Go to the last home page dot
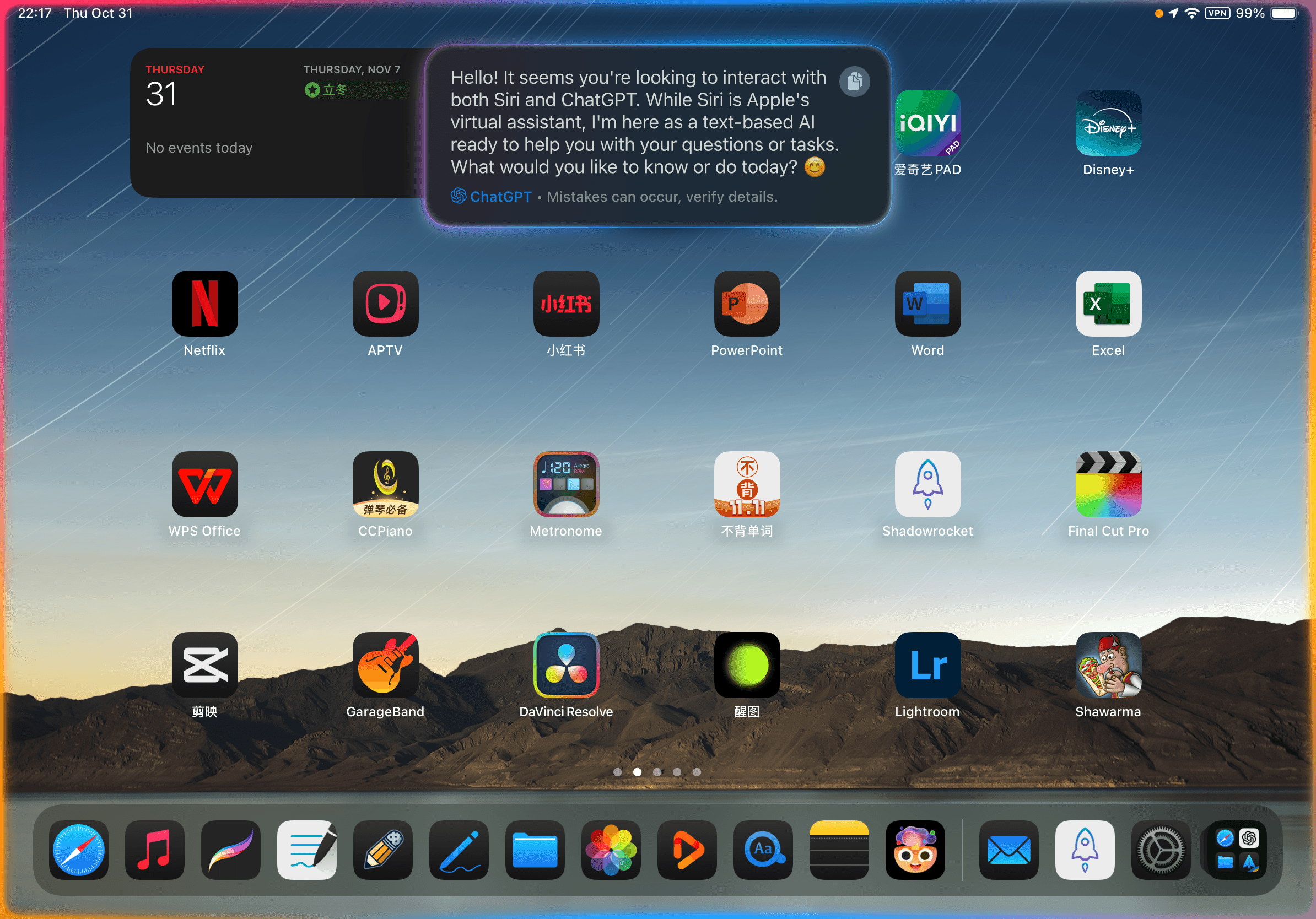The width and height of the screenshot is (1316, 919). 697,772
